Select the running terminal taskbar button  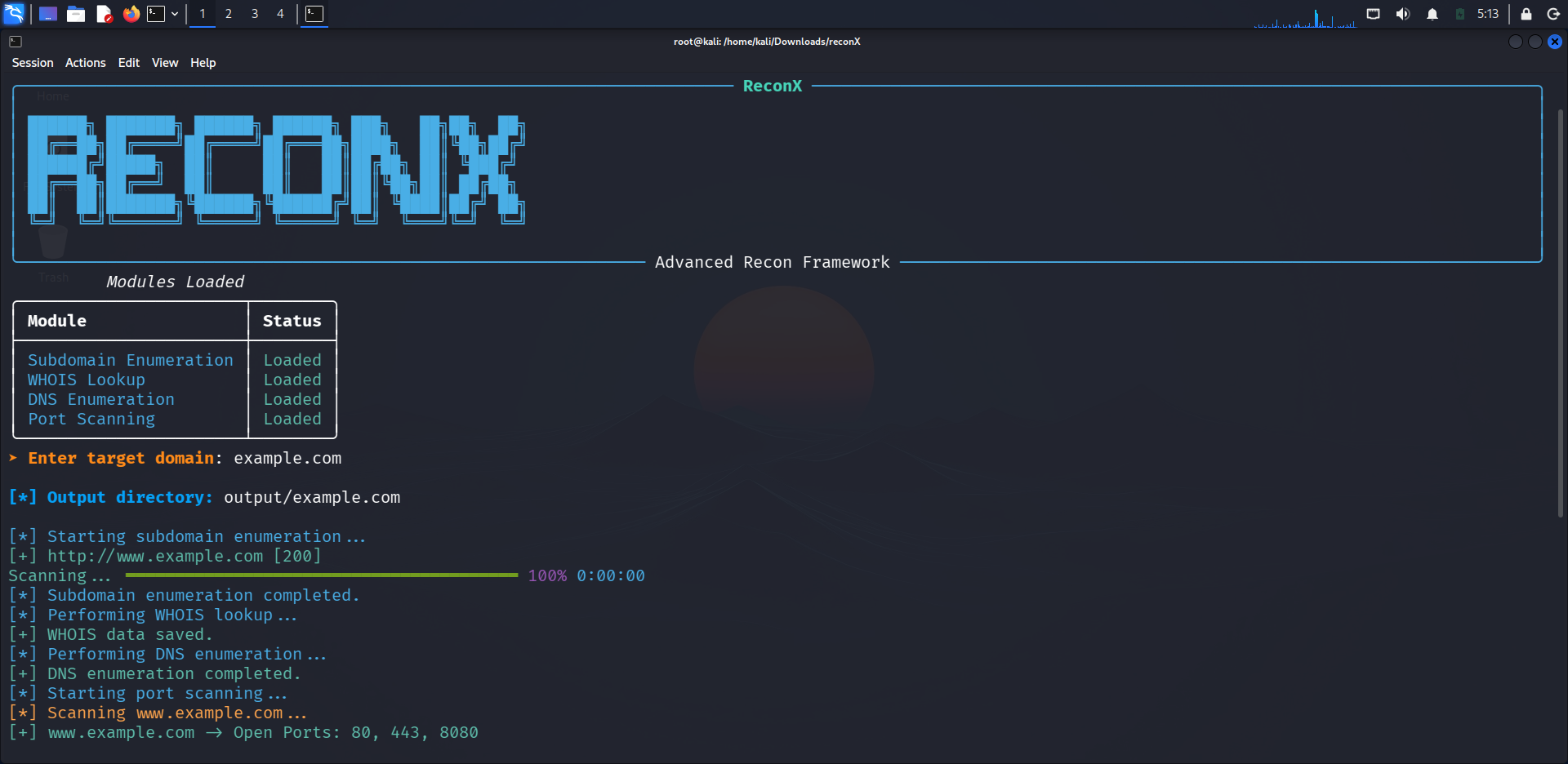tap(314, 14)
